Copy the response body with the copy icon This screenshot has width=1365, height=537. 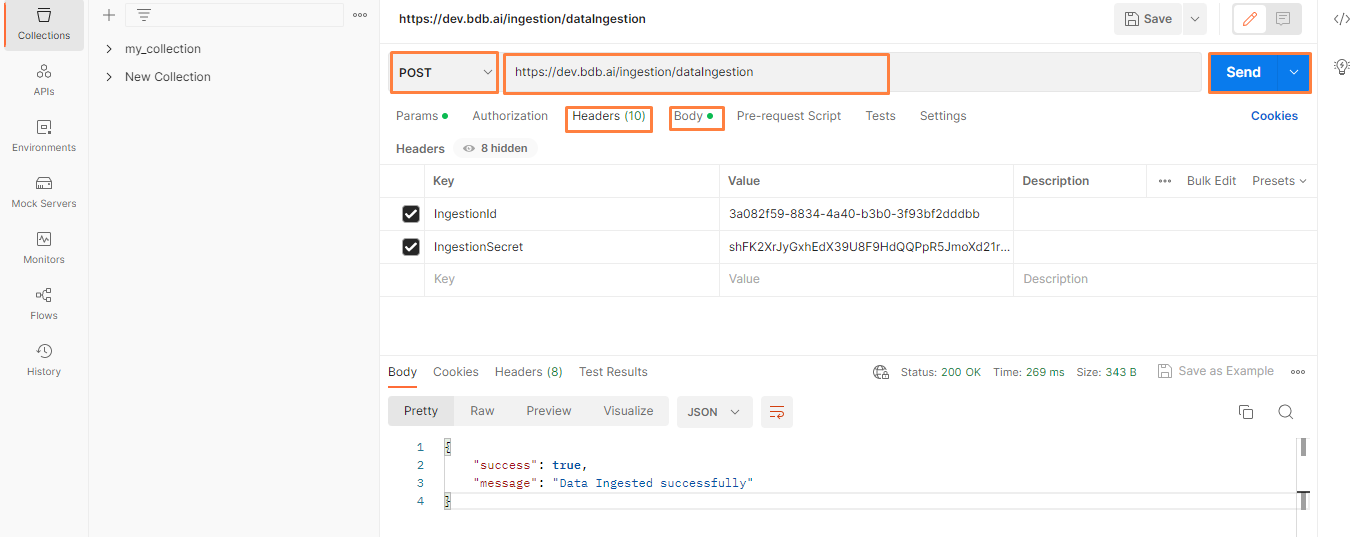click(1246, 412)
